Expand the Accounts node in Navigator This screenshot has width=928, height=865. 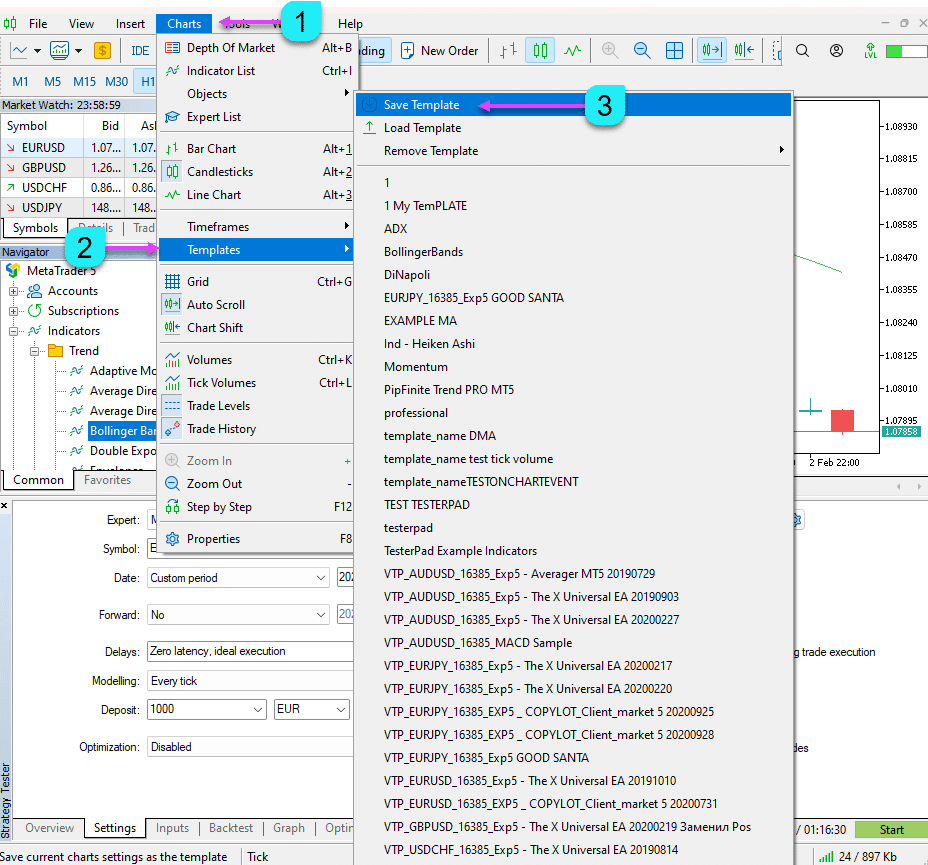click(x=15, y=291)
